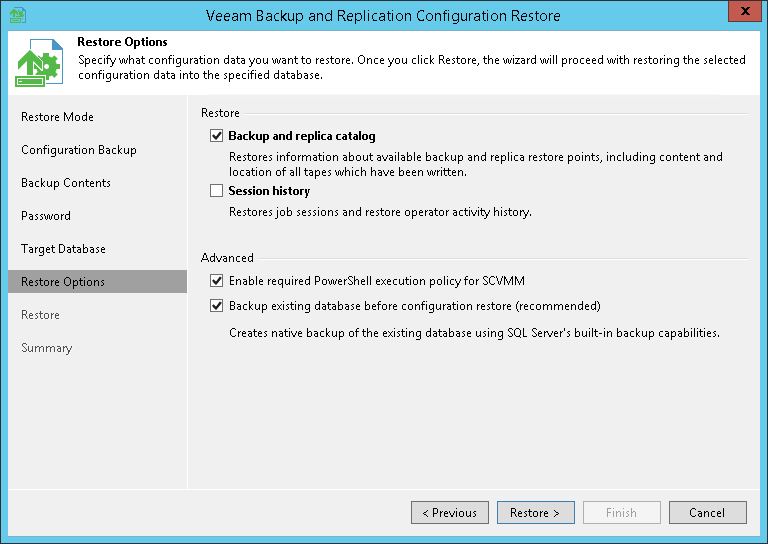Select the Backup Contents step

66,183
